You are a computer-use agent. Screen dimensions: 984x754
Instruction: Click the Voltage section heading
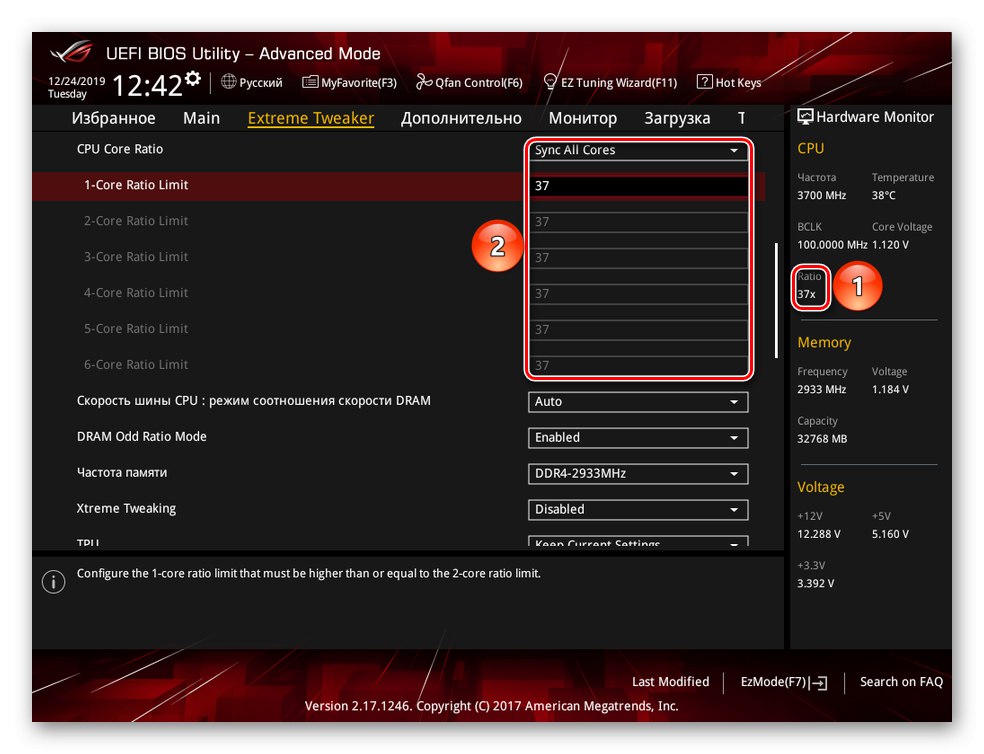click(821, 487)
